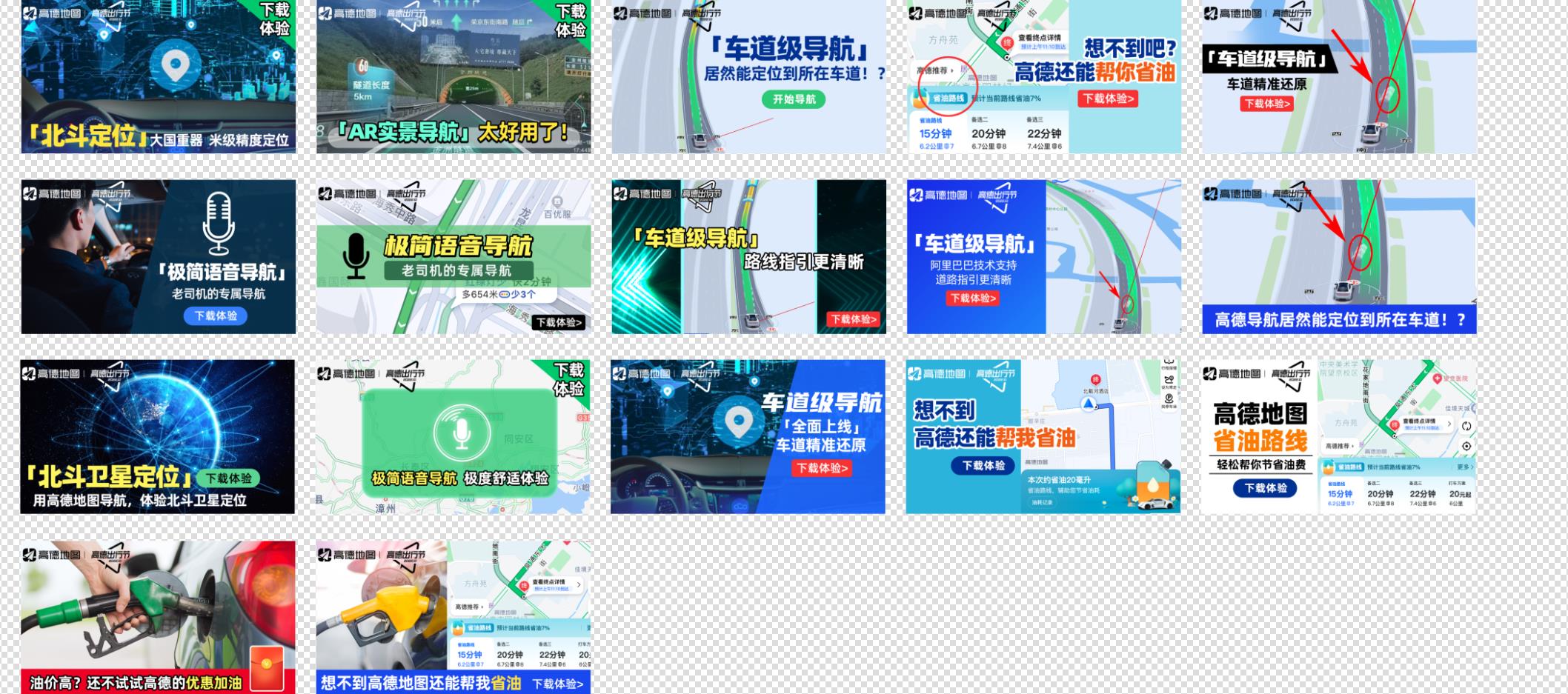Select the 高德导航居然能定位到所在车道 banner

click(1339, 256)
